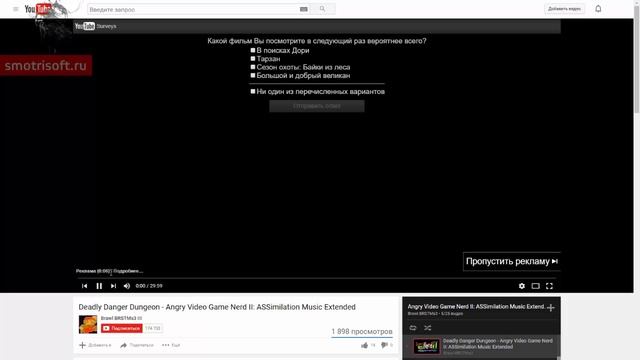The width and height of the screenshot is (640, 360).
Task: Open the playlist video thumbnail
Action: pos(427,347)
